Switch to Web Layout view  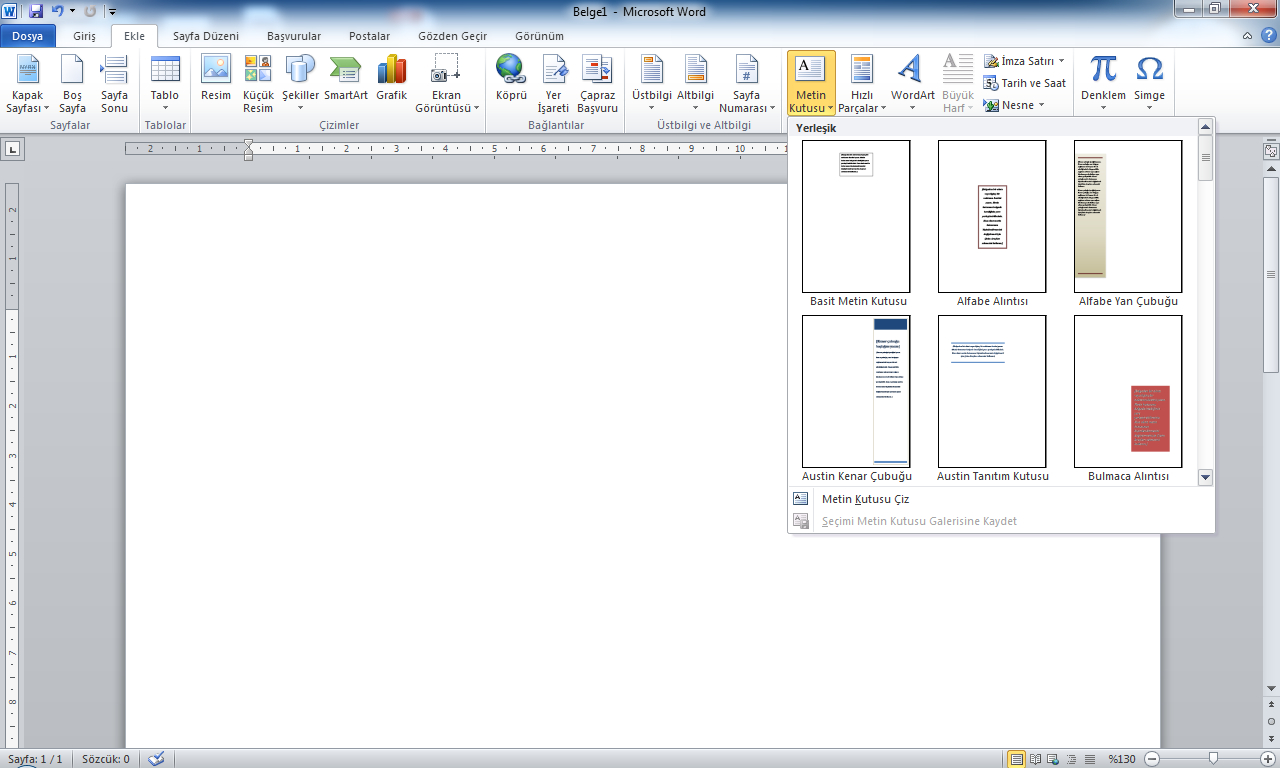pos(1054,759)
